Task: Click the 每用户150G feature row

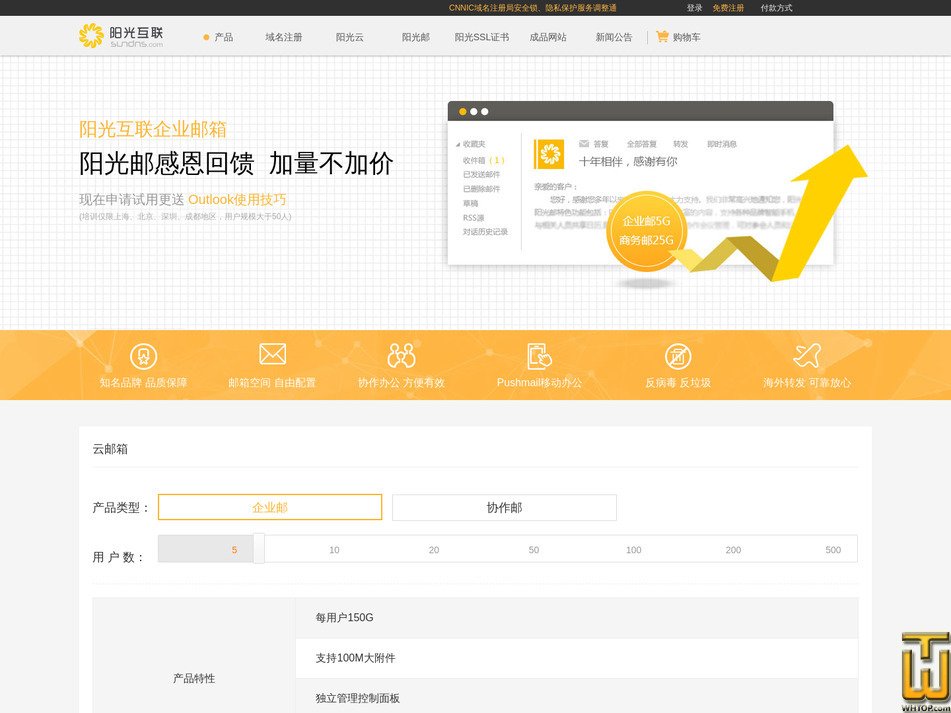Action: coord(577,618)
